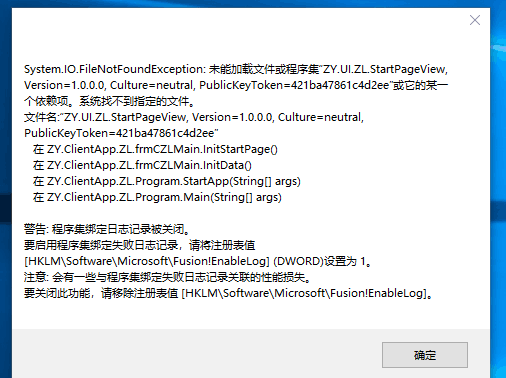Image resolution: width=506 pixels, height=378 pixels.
Task: Click the registry path line ending 设置为 1
Action: point(198,261)
